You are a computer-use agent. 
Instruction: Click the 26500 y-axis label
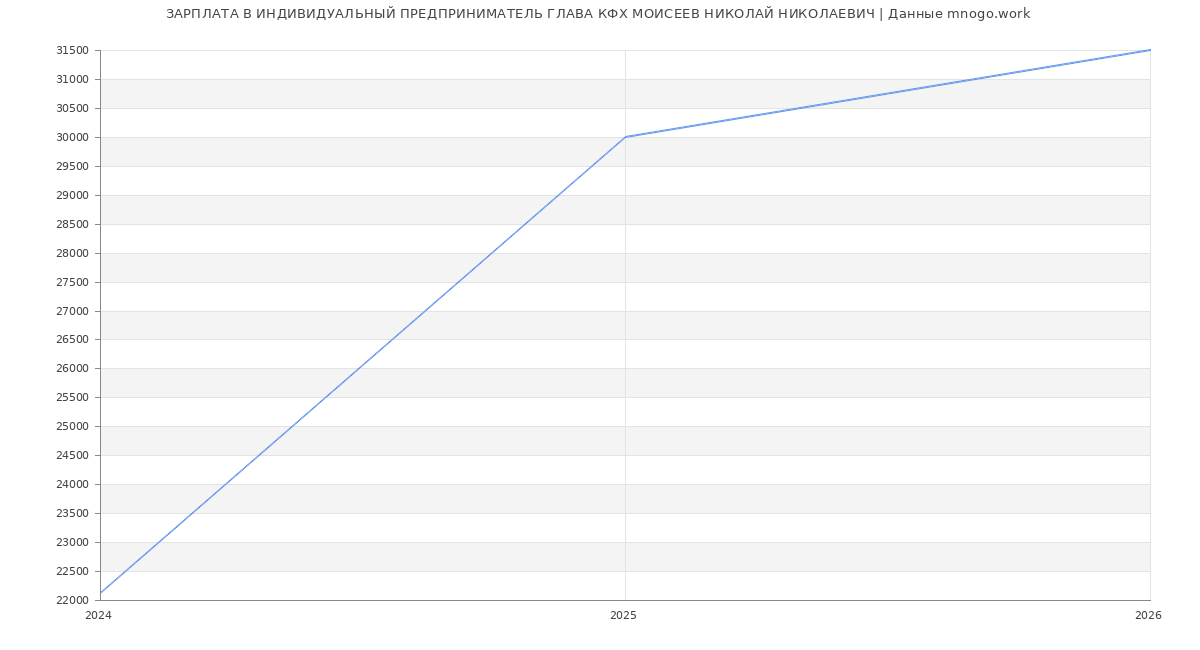(72, 340)
